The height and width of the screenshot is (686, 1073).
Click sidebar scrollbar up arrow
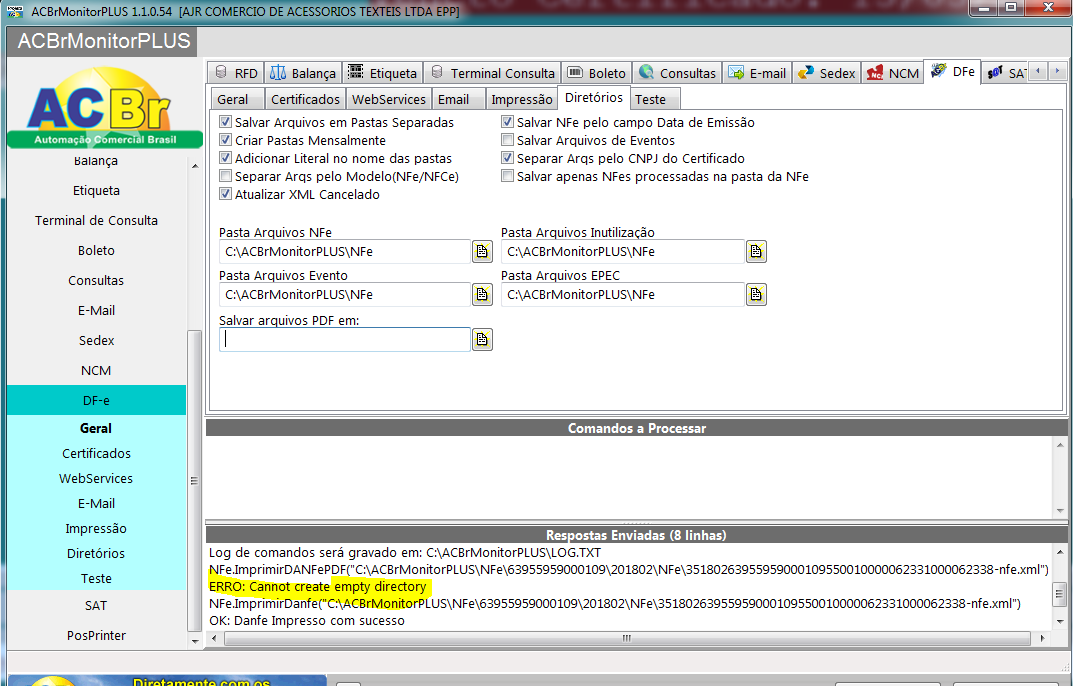click(195, 166)
